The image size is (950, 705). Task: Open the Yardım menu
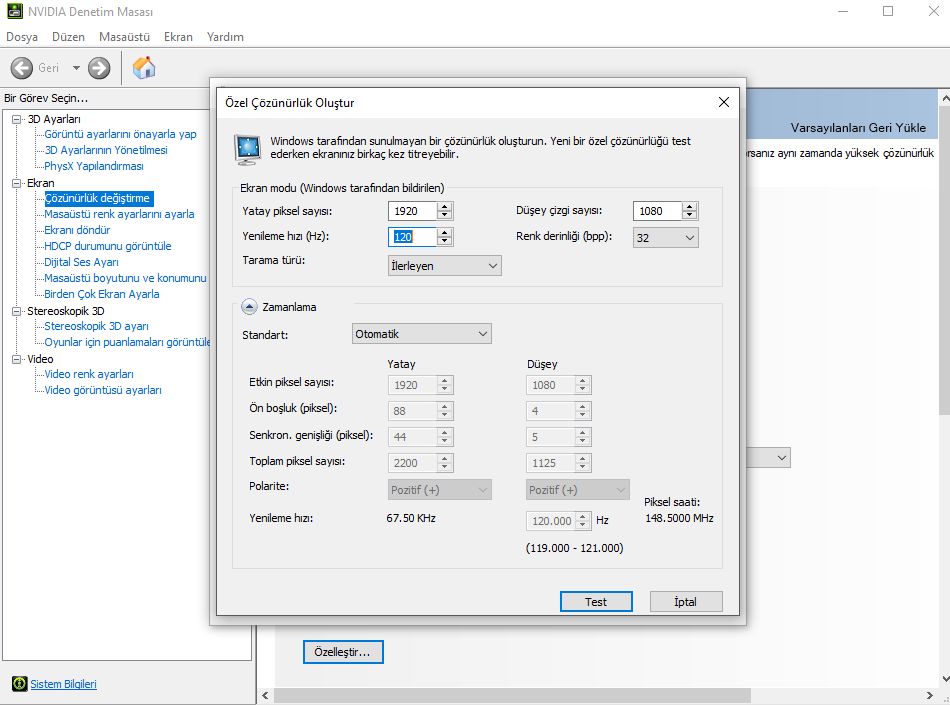(225, 37)
